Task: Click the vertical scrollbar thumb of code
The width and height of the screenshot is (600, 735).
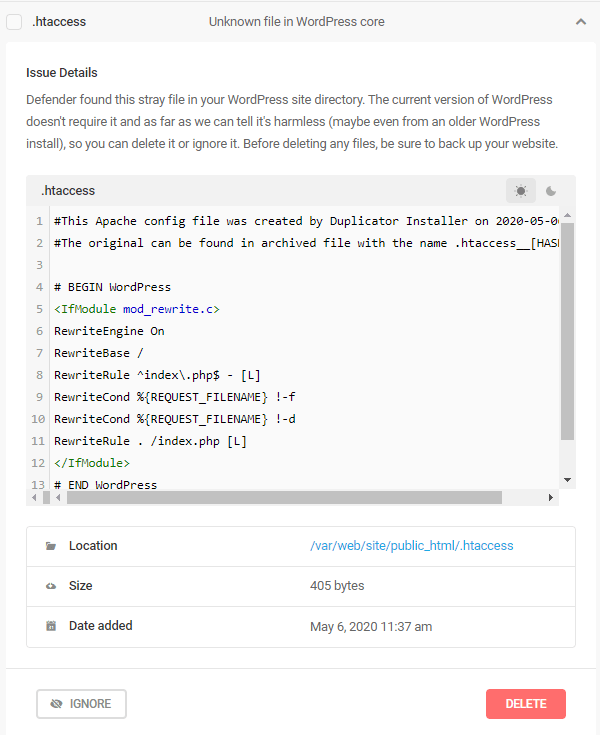Action: click(568, 331)
